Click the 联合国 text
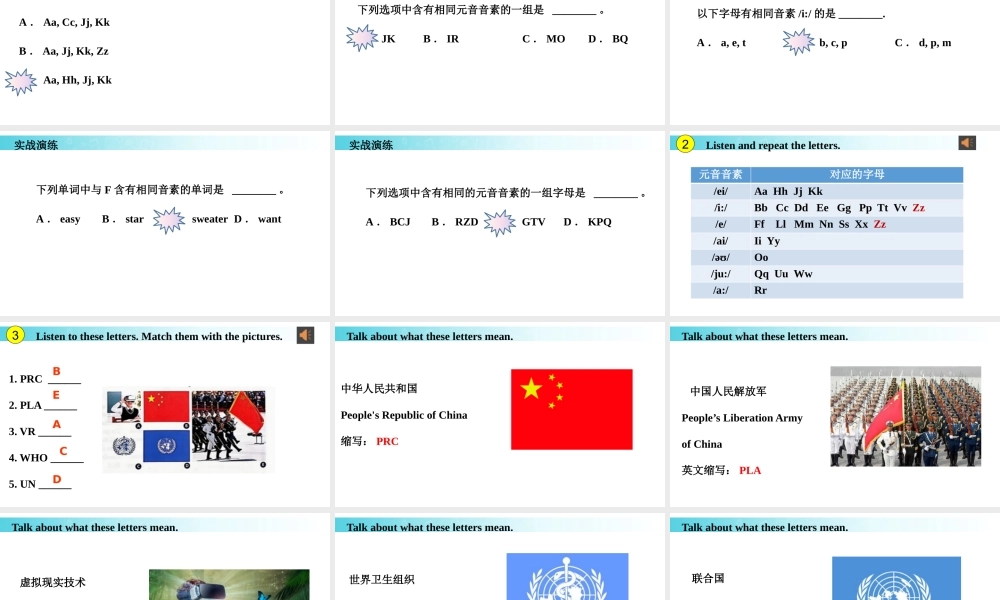1000x600 pixels. (x=708, y=578)
